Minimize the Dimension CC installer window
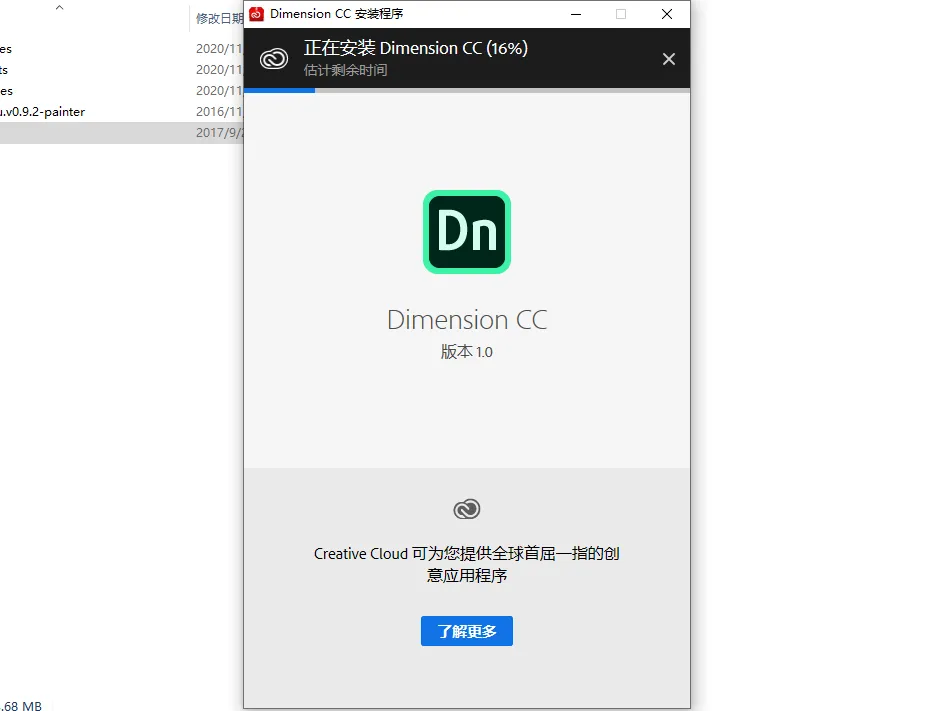This screenshot has width=931, height=711. pyautogui.click(x=576, y=14)
